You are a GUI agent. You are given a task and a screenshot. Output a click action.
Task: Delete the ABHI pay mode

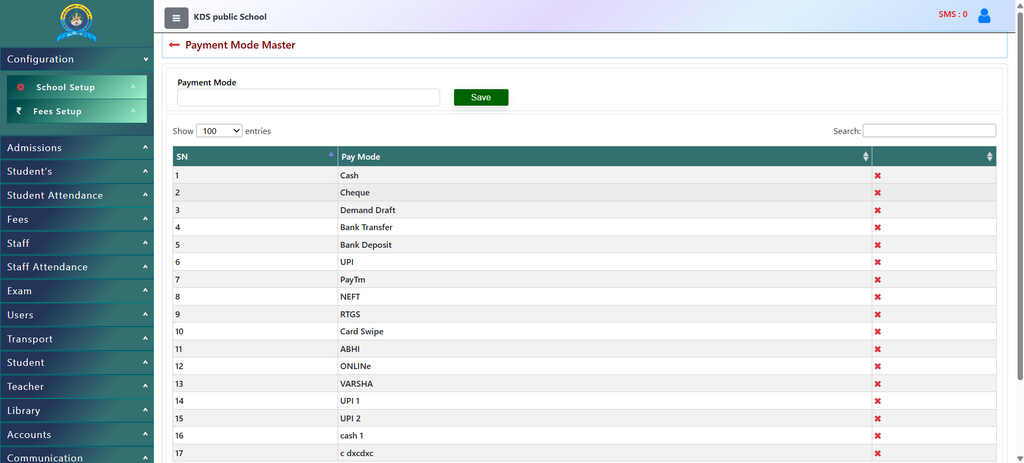pos(878,349)
